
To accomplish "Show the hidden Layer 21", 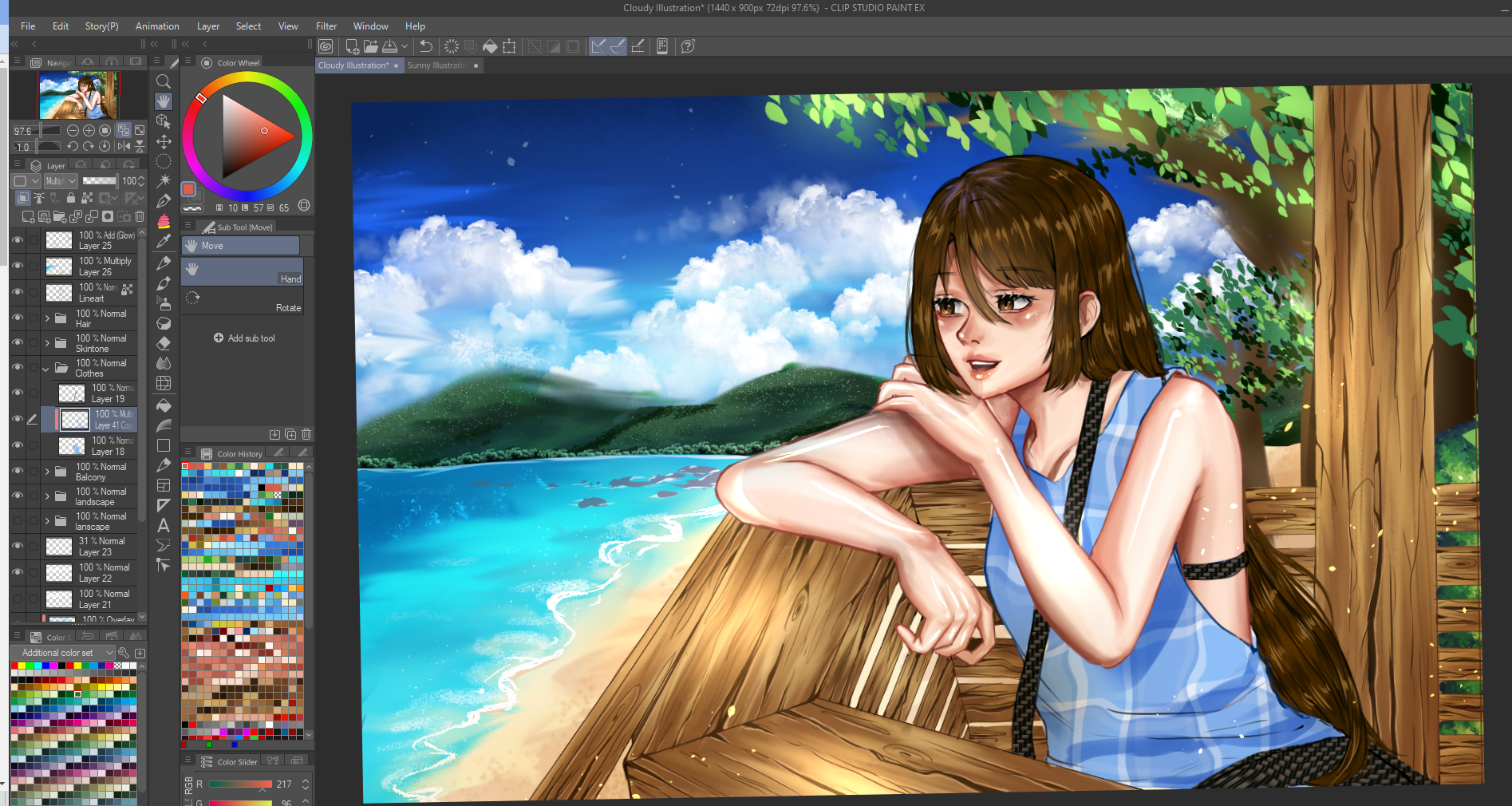I will (x=17, y=599).
